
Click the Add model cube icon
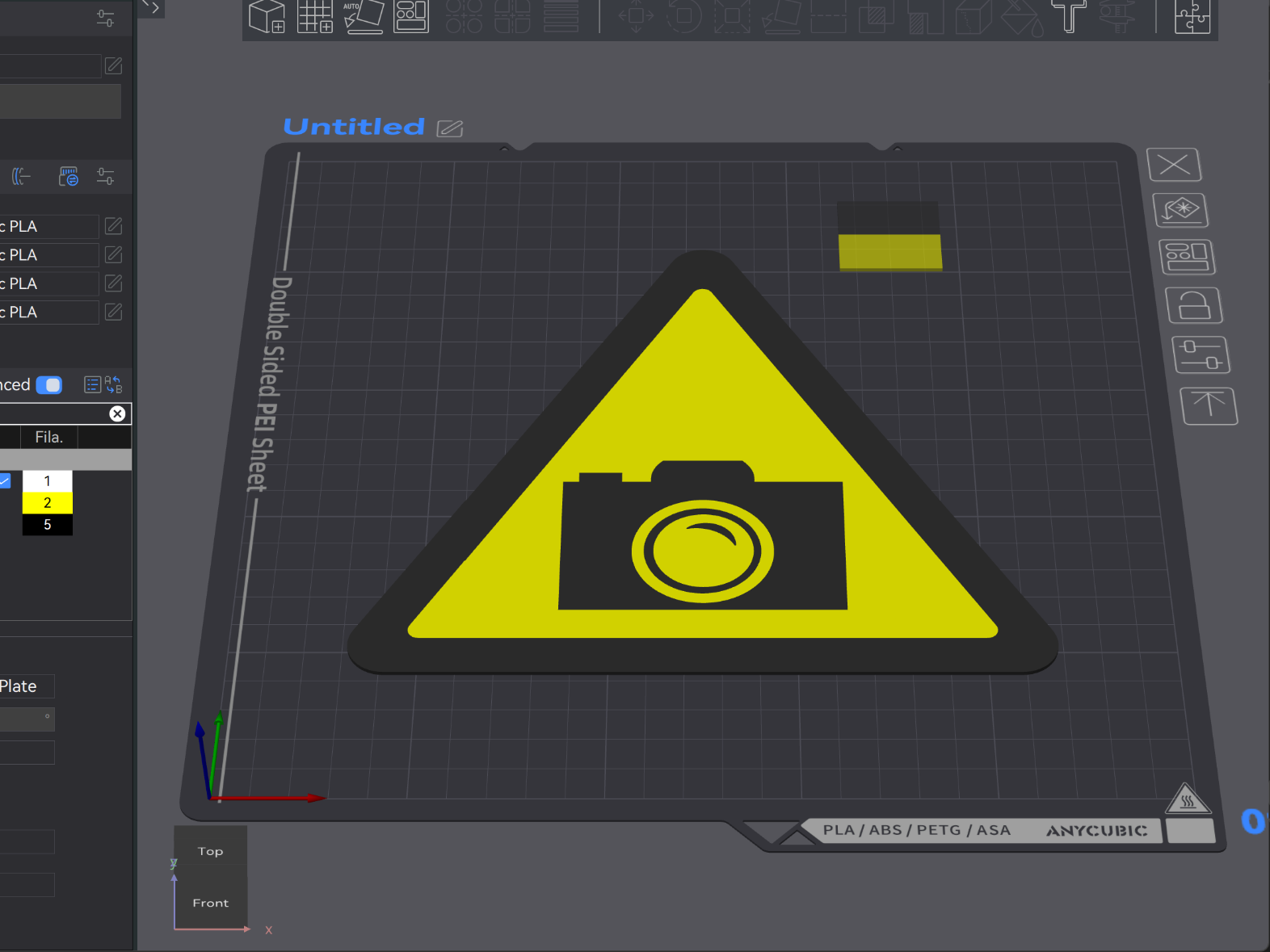[x=267, y=16]
